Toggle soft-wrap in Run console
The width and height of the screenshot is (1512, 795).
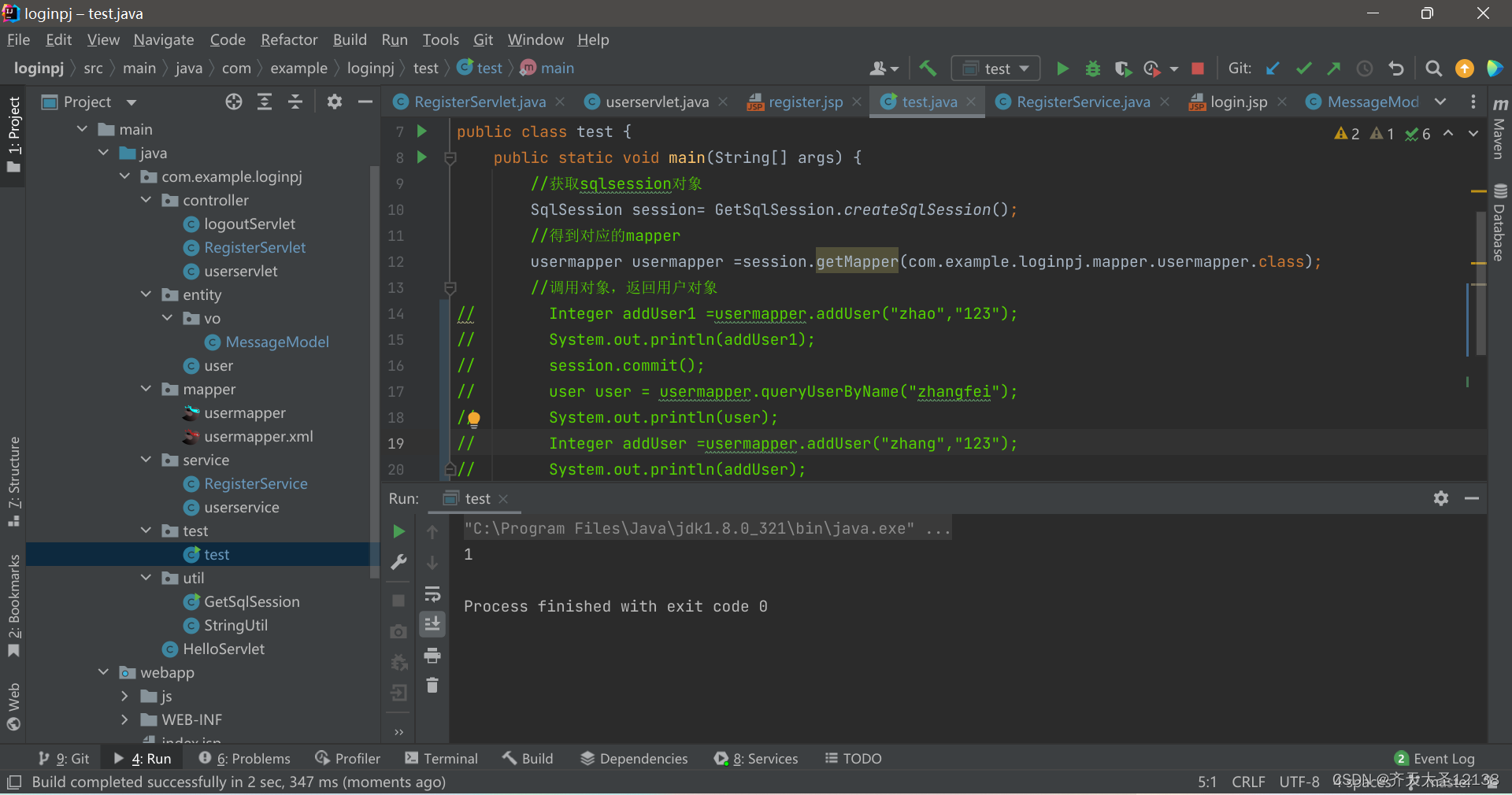tap(432, 593)
